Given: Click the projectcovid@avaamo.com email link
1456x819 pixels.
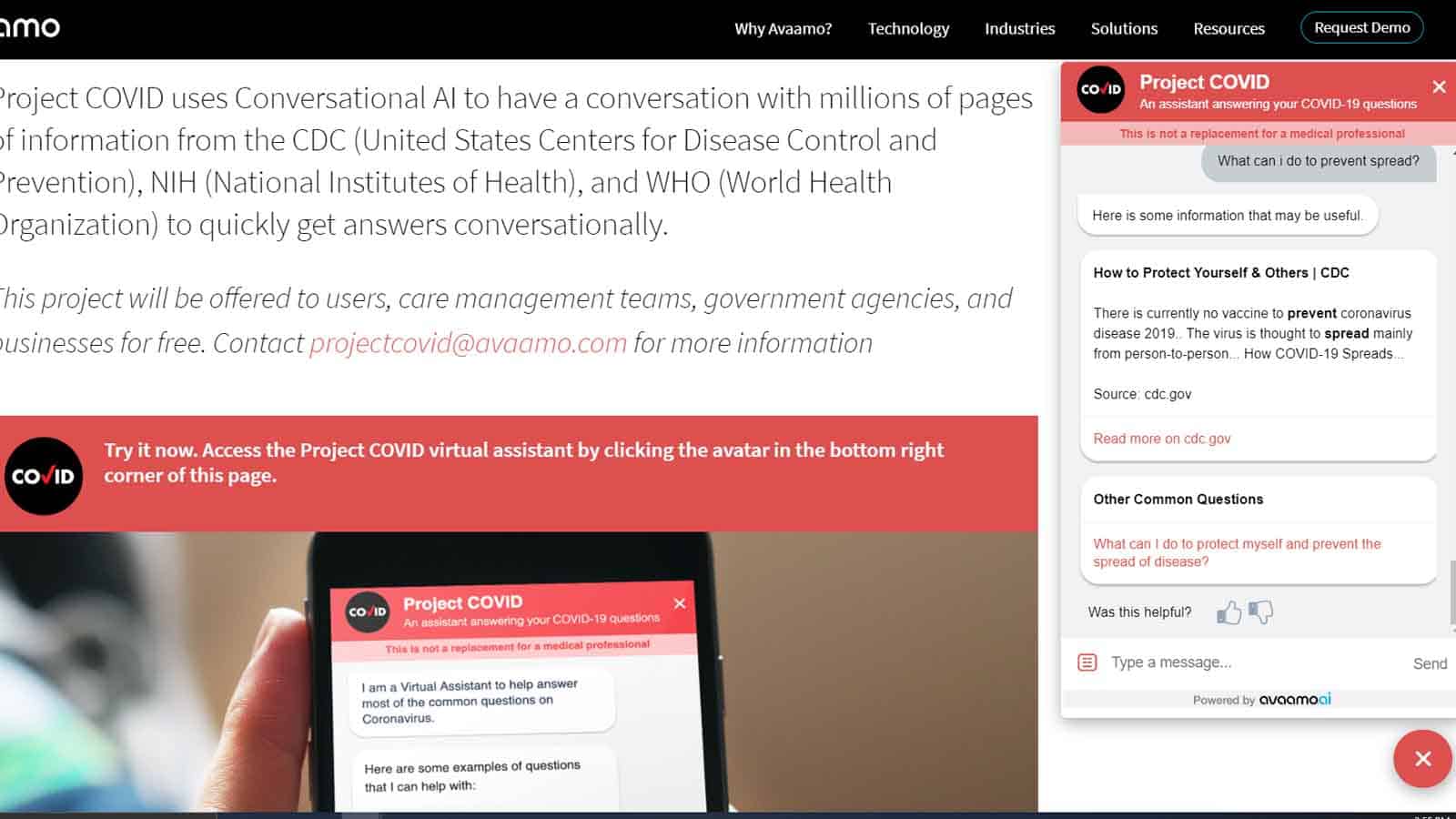Looking at the screenshot, I should tap(468, 343).
